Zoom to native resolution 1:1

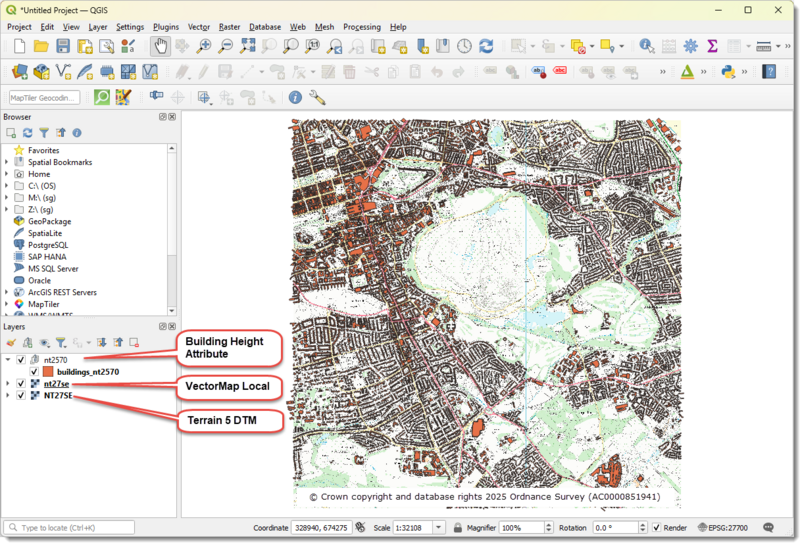click(x=312, y=46)
